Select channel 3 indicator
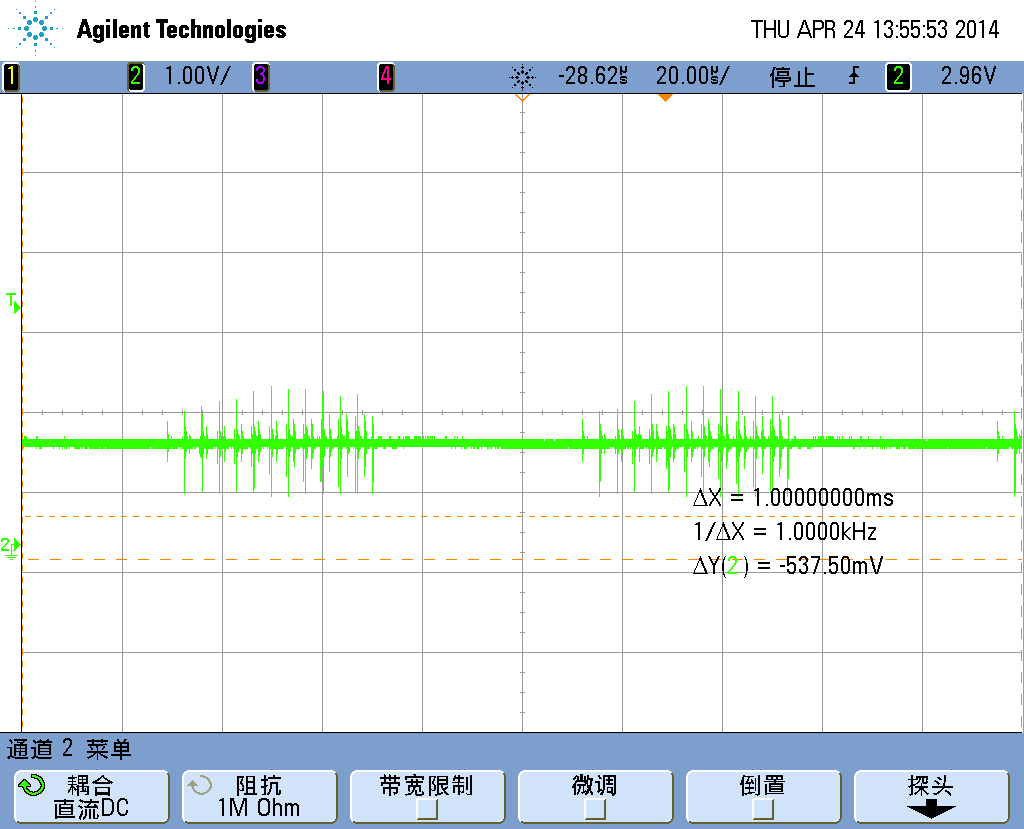 pos(261,76)
